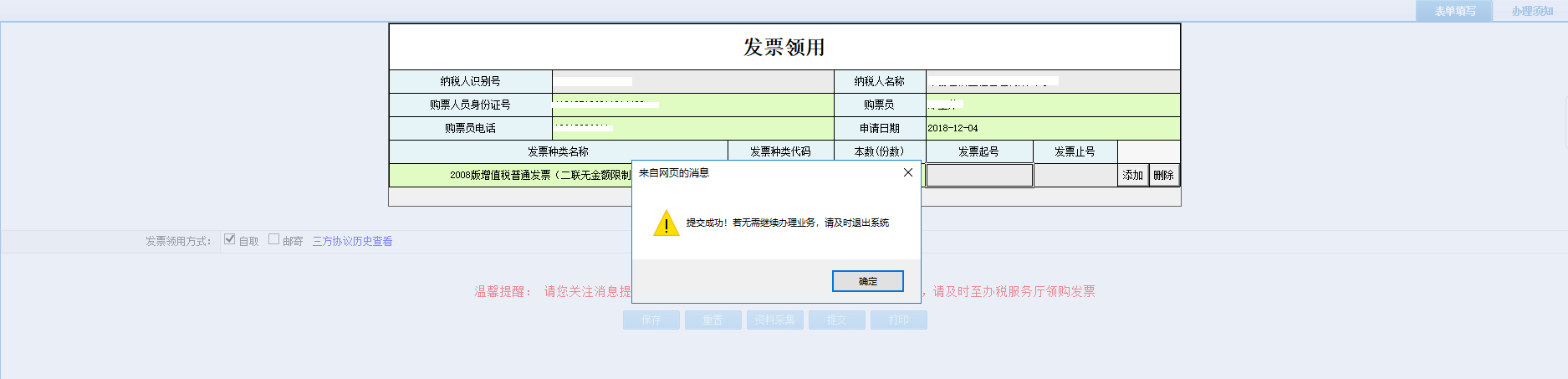The image size is (1568, 379).
Task: Click the 申请日期 field showing 2018-12-04
Action: [1052, 128]
